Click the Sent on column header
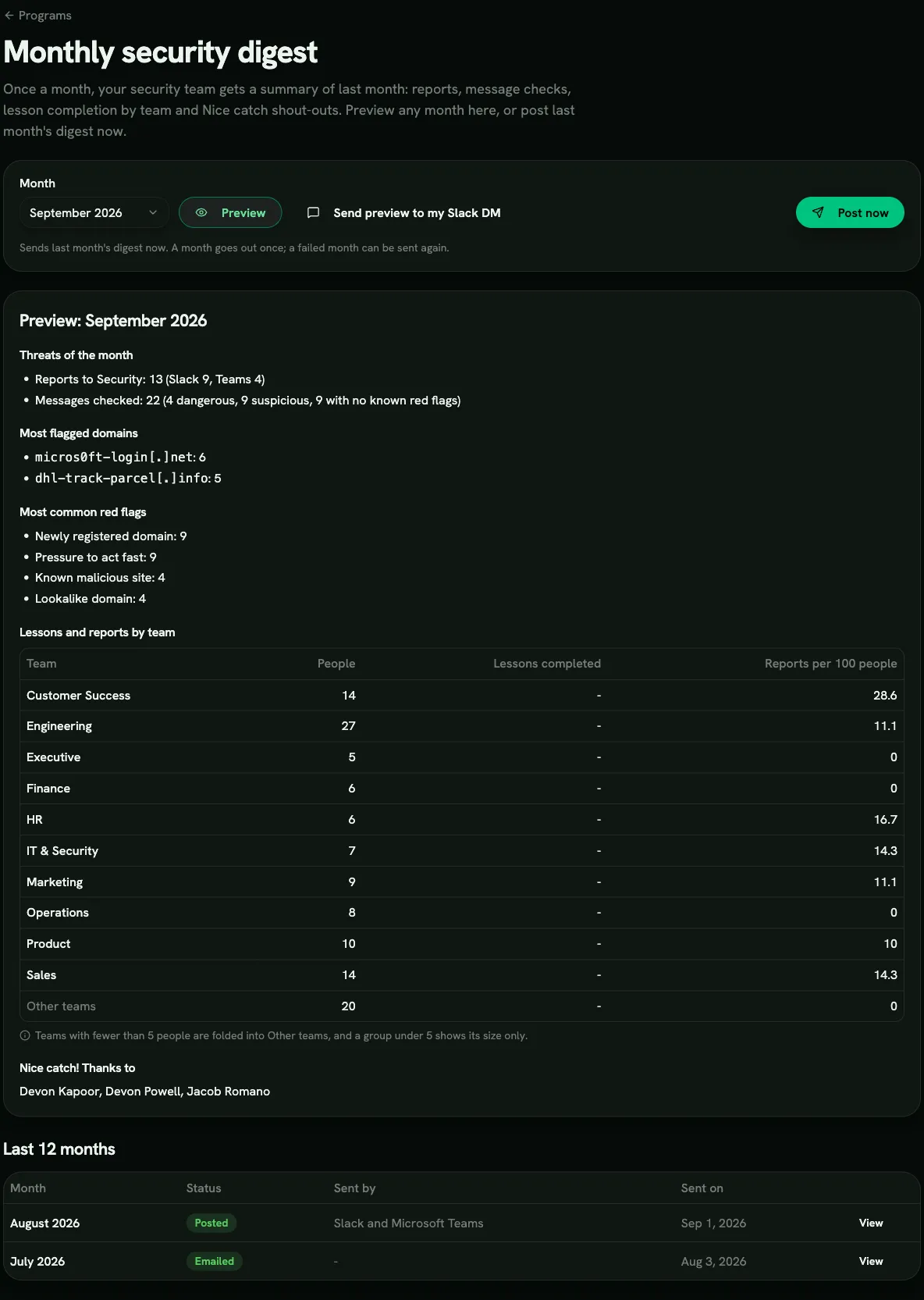The width and height of the screenshot is (924, 1300). click(702, 1188)
